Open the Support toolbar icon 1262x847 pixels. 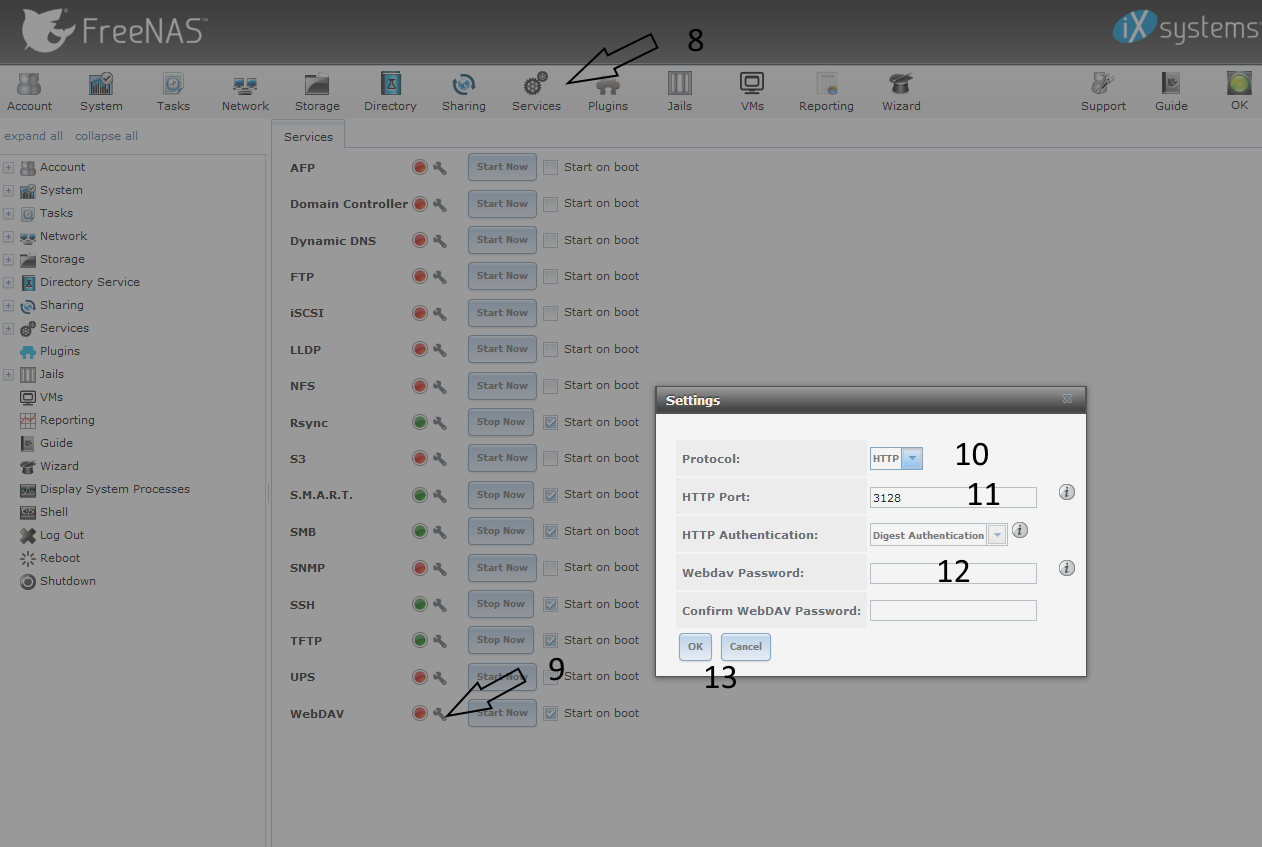(1103, 92)
